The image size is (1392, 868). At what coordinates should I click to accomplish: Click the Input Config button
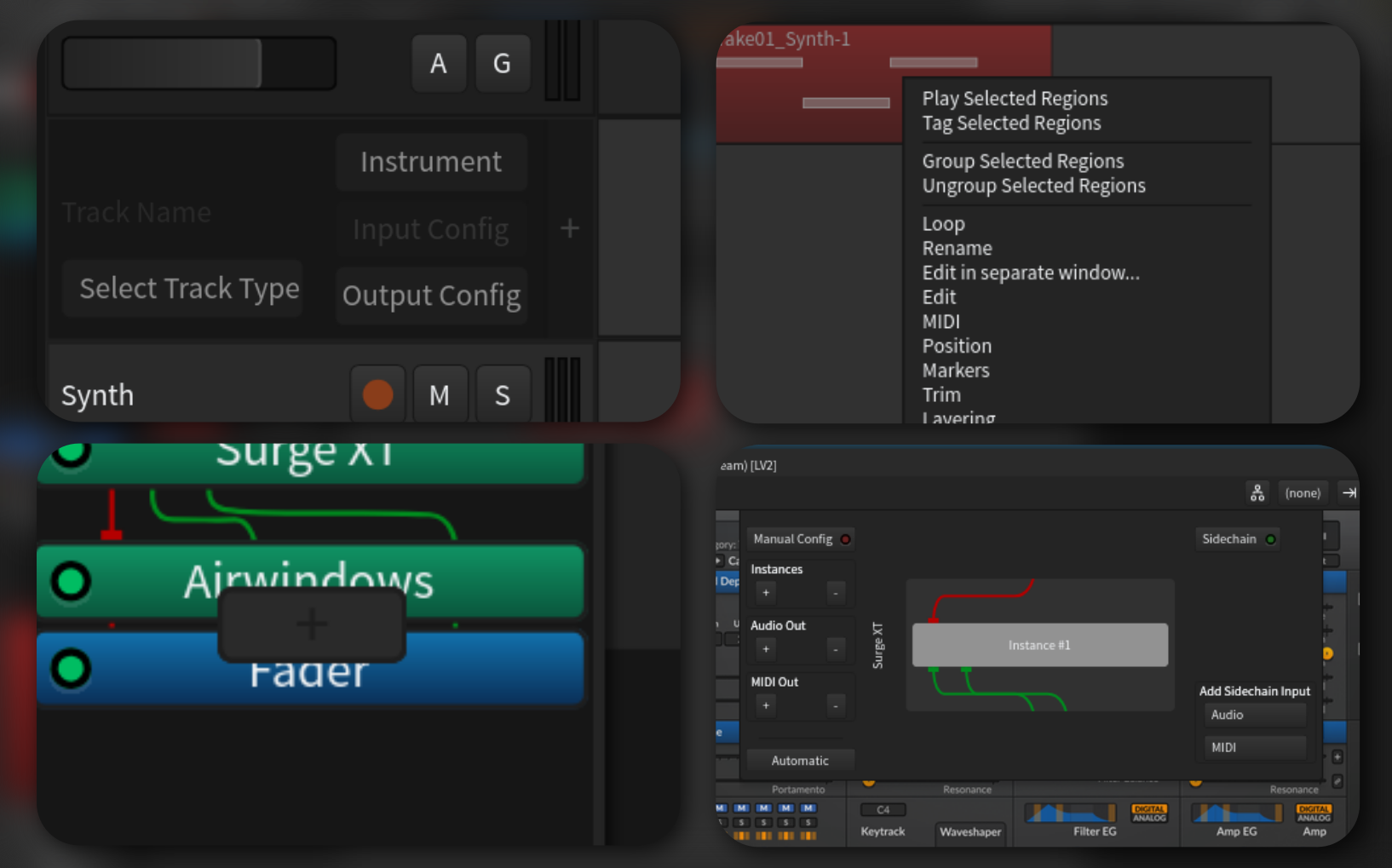point(431,229)
